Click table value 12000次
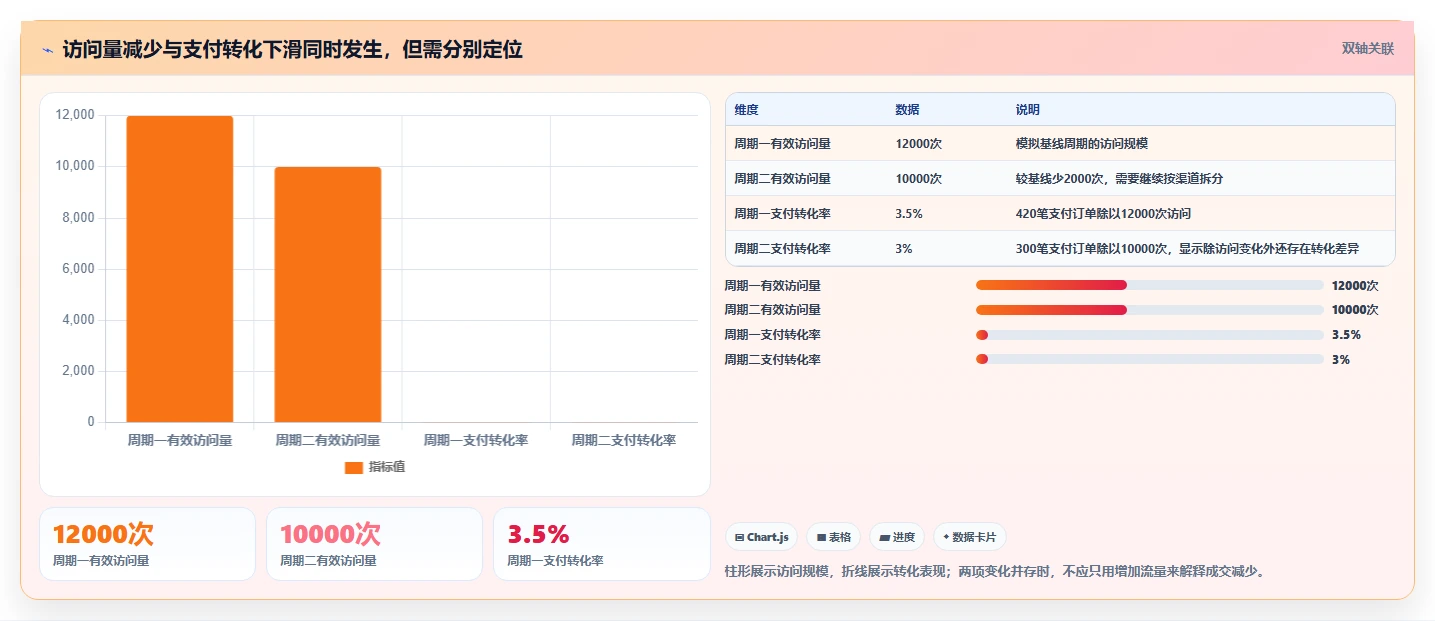 click(918, 144)
